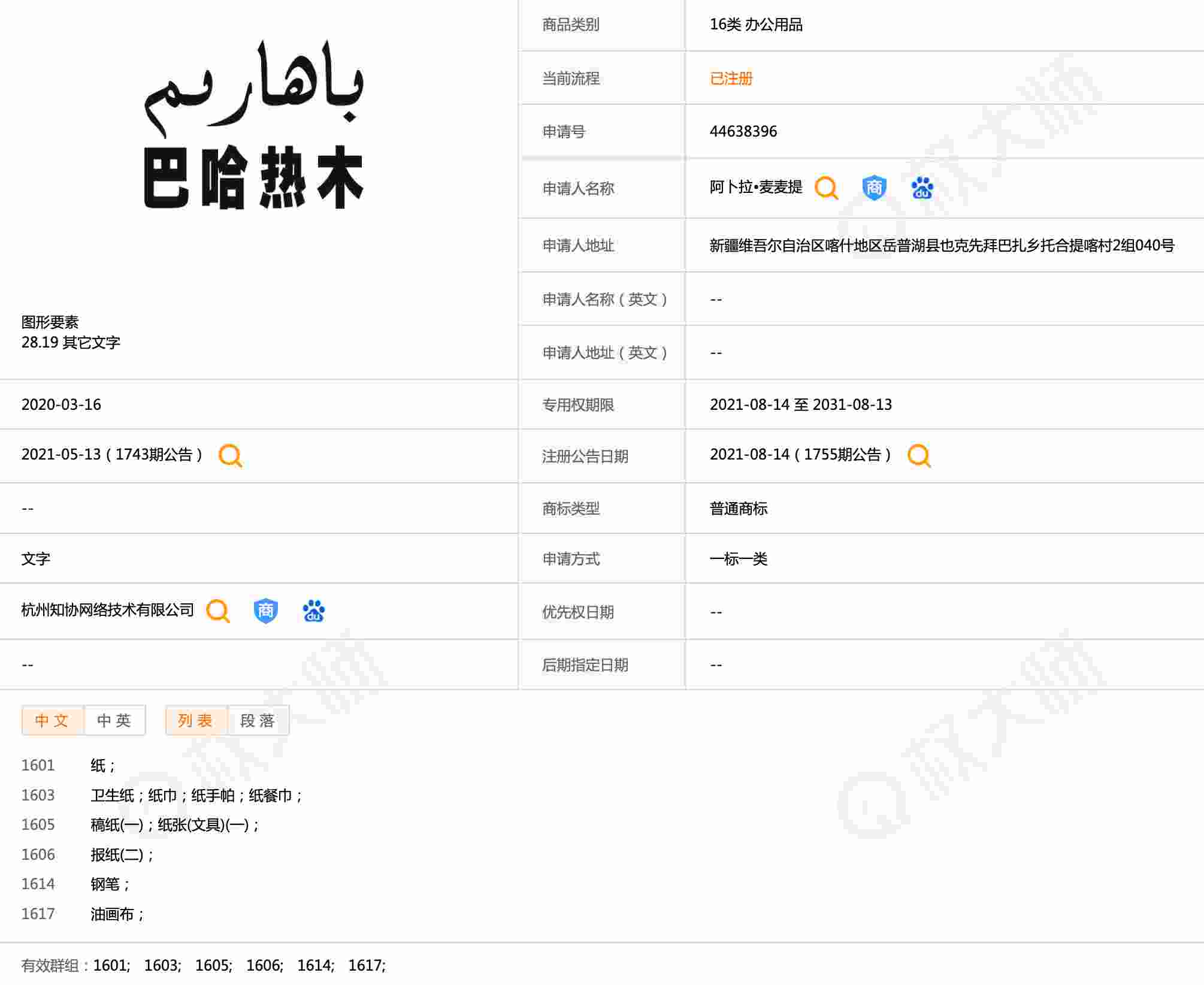
Task: Click agency name 杭州知协网络技术有限公司
Action: pos(108,610)
